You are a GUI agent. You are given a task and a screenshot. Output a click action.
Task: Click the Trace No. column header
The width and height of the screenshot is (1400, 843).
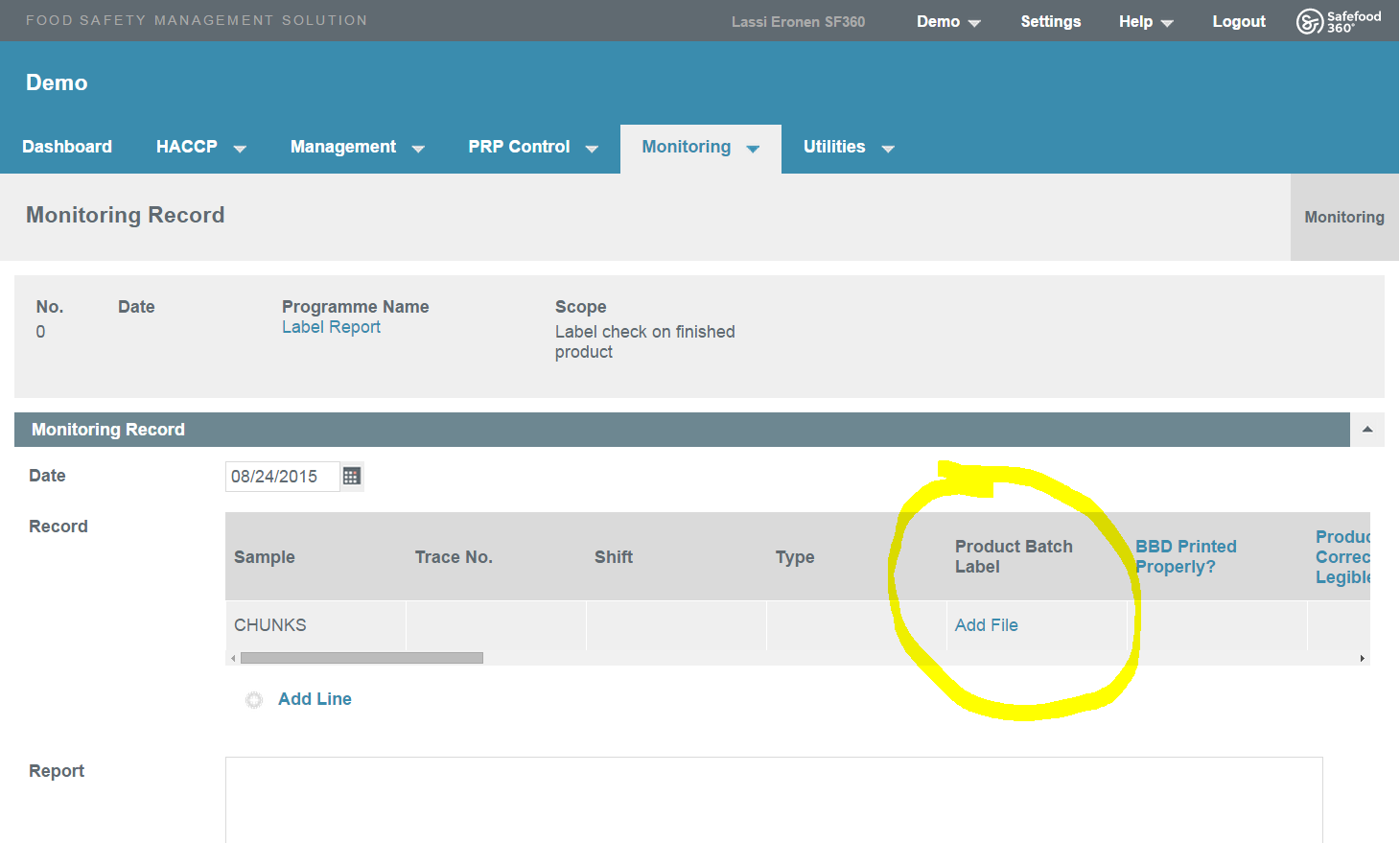tap(454, 557)
